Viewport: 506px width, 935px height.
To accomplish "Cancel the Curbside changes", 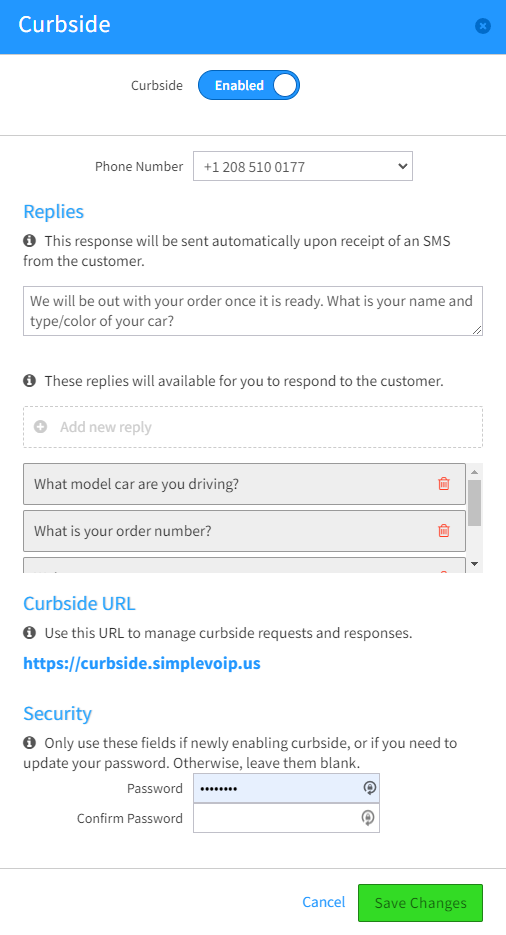I will [x=324, y=902].
